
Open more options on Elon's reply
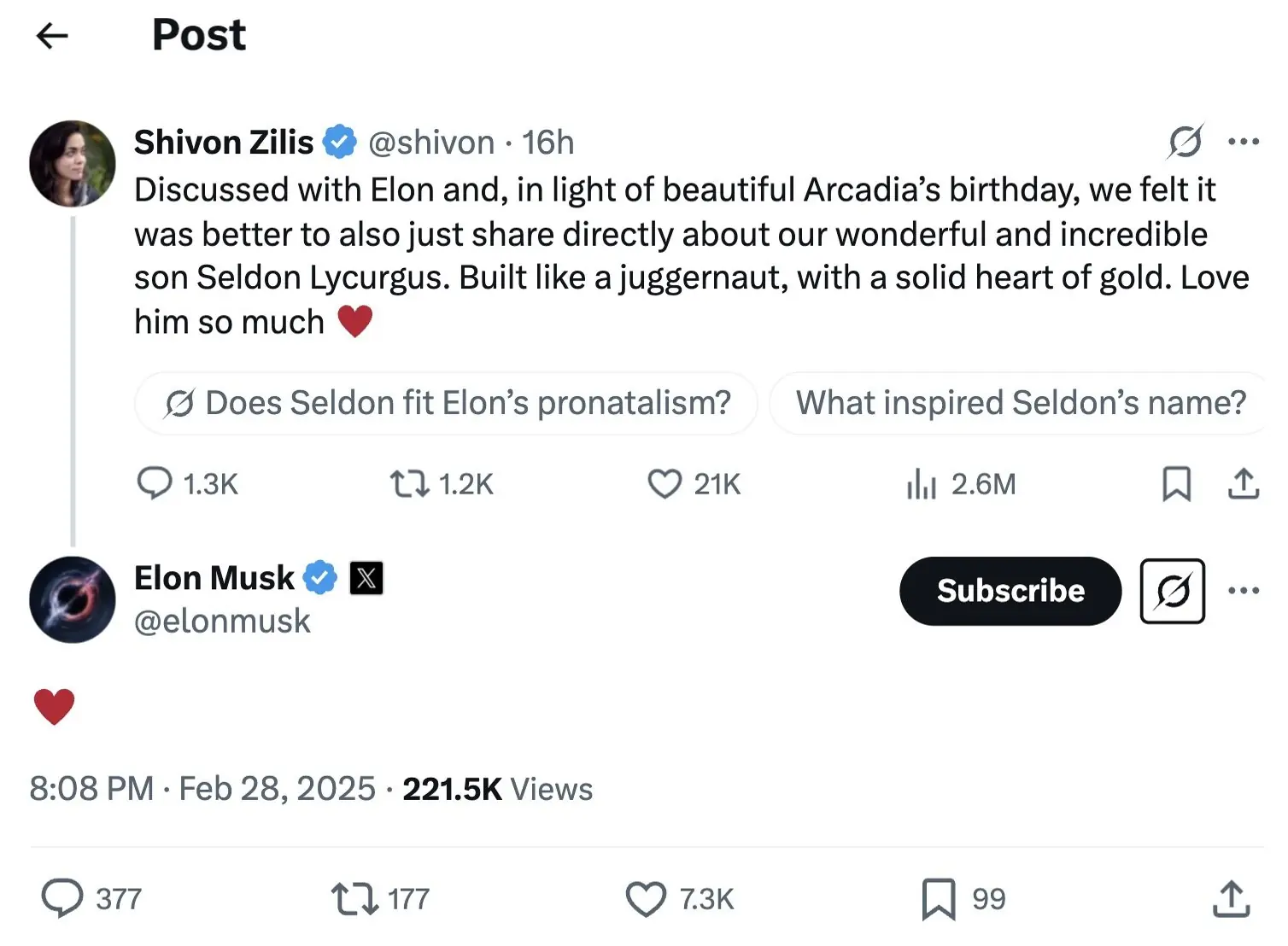1244,590
